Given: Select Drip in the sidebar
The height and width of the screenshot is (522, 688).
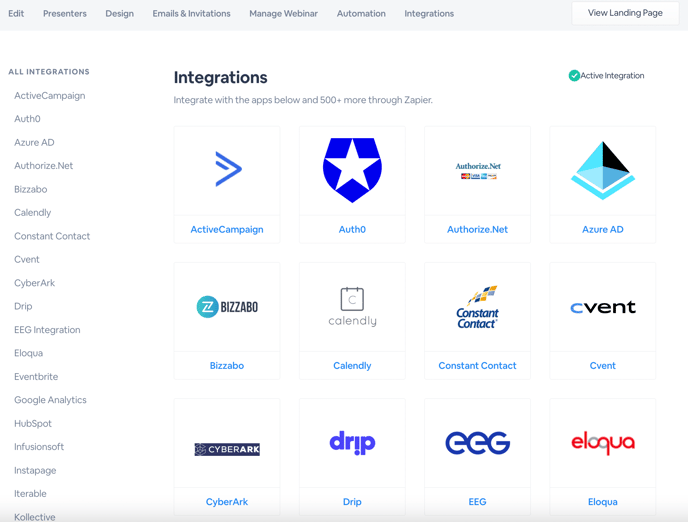Looking at the screenshot, I should coord(23,306).
